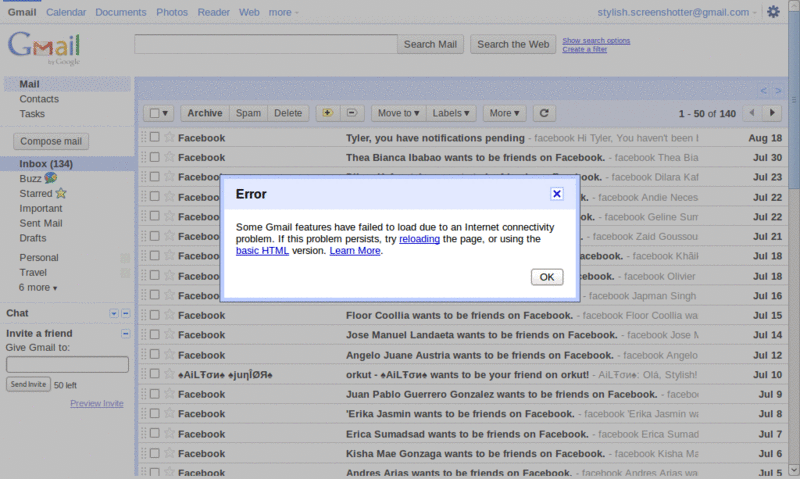Open the settings gear icon
The image size is (800, 479).
(x=773, y=12)
